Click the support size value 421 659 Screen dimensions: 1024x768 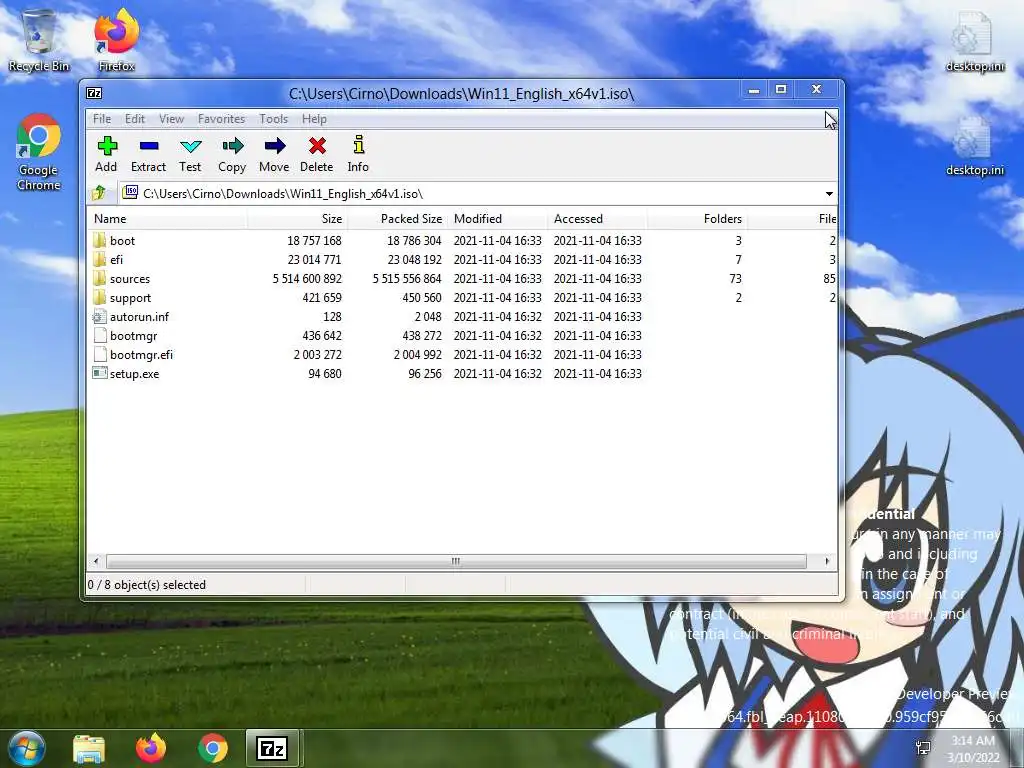[322, 298]
